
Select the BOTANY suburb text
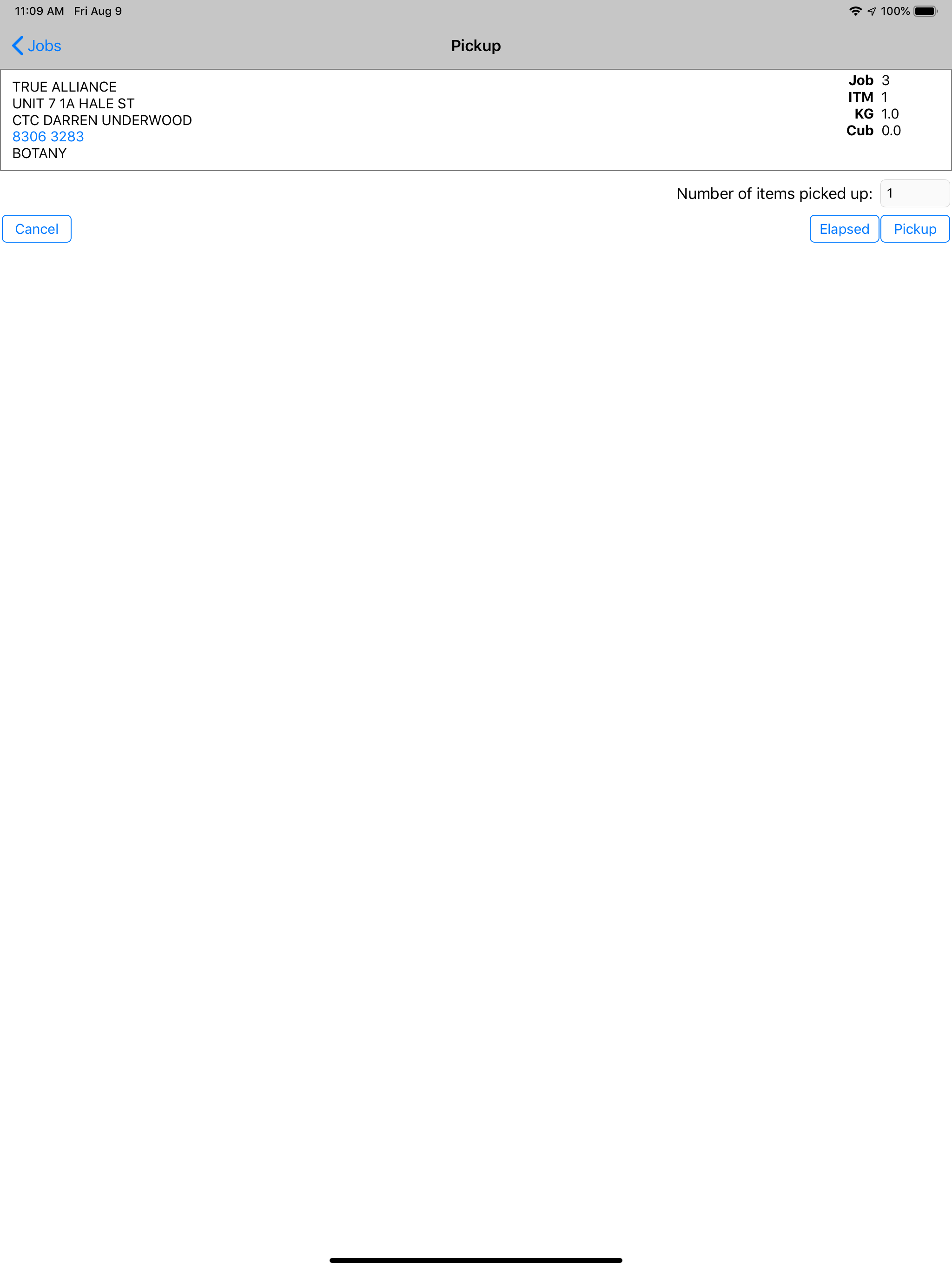click(x=40, y=153)
